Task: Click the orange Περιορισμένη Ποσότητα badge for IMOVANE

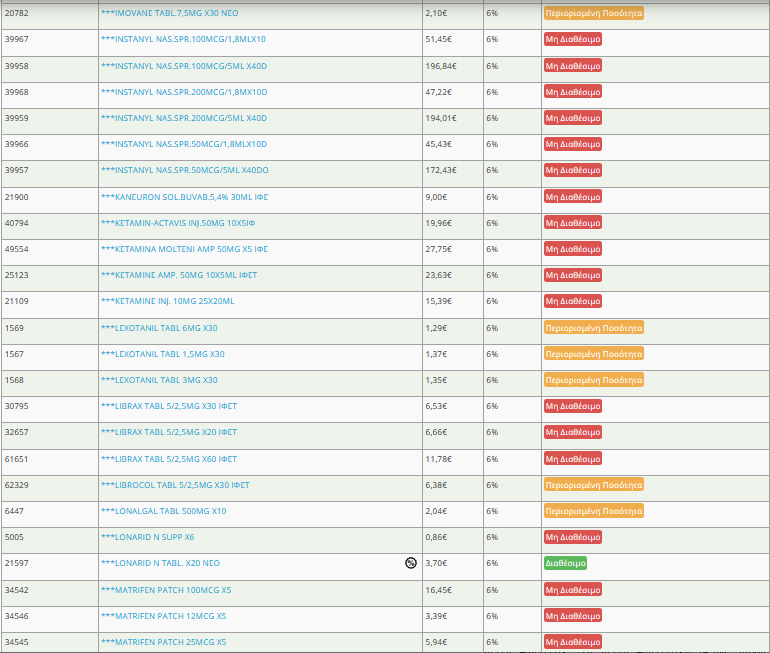Action: [593, 14]
